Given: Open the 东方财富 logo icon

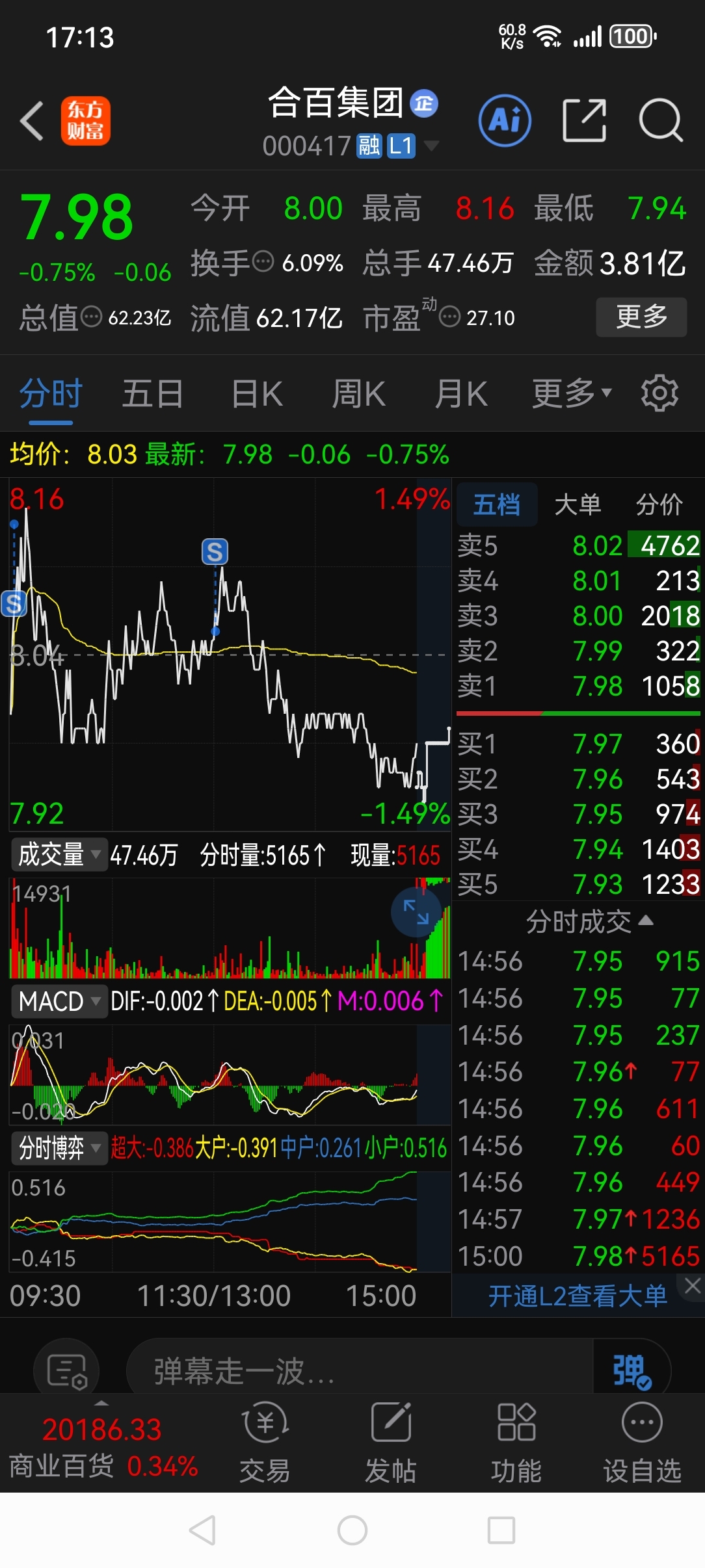Looking at the screenshot, I should click(85, 121).
